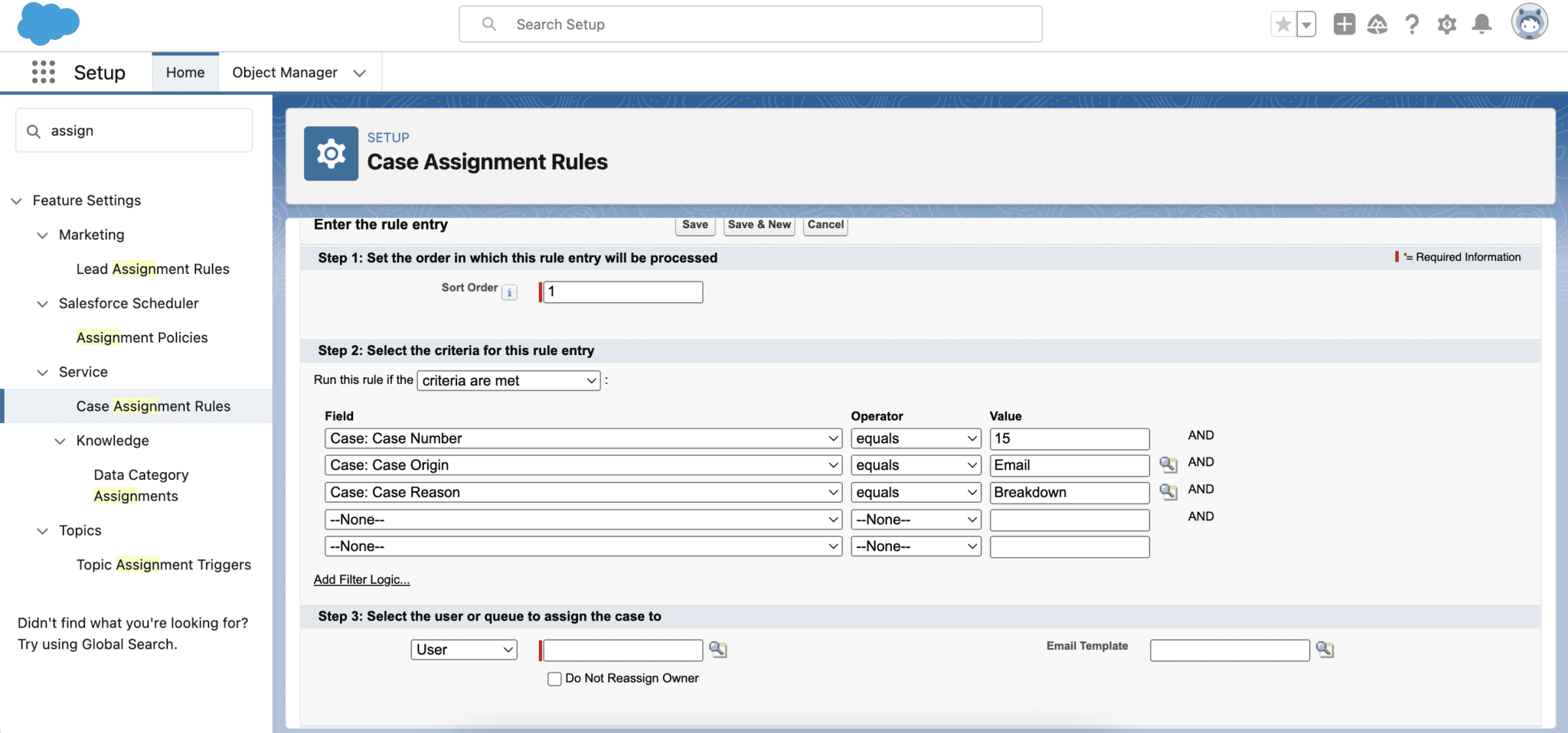Viewport: 1568px width, 733px height.
Task: Open the Email Template lookup icon
Action: point(1325,649)
